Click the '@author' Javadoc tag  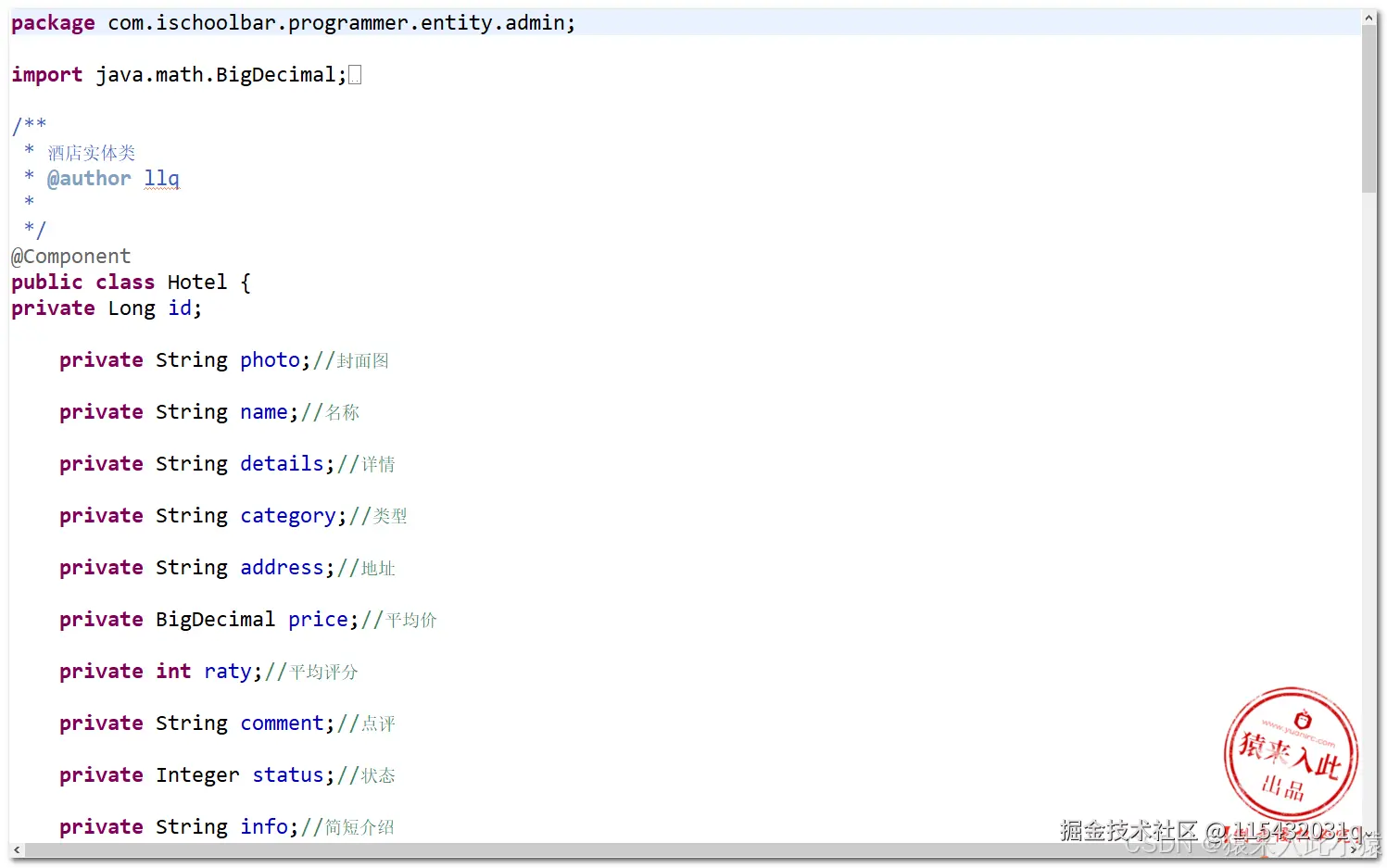89,179
